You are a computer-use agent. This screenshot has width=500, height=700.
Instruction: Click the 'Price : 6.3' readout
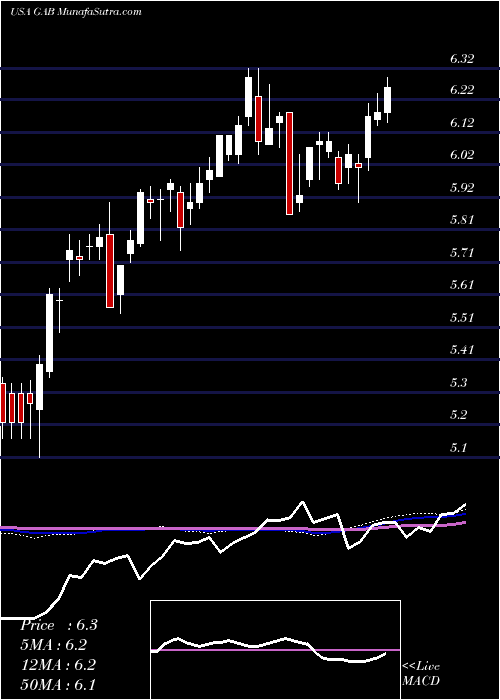[x=58, y=625]
